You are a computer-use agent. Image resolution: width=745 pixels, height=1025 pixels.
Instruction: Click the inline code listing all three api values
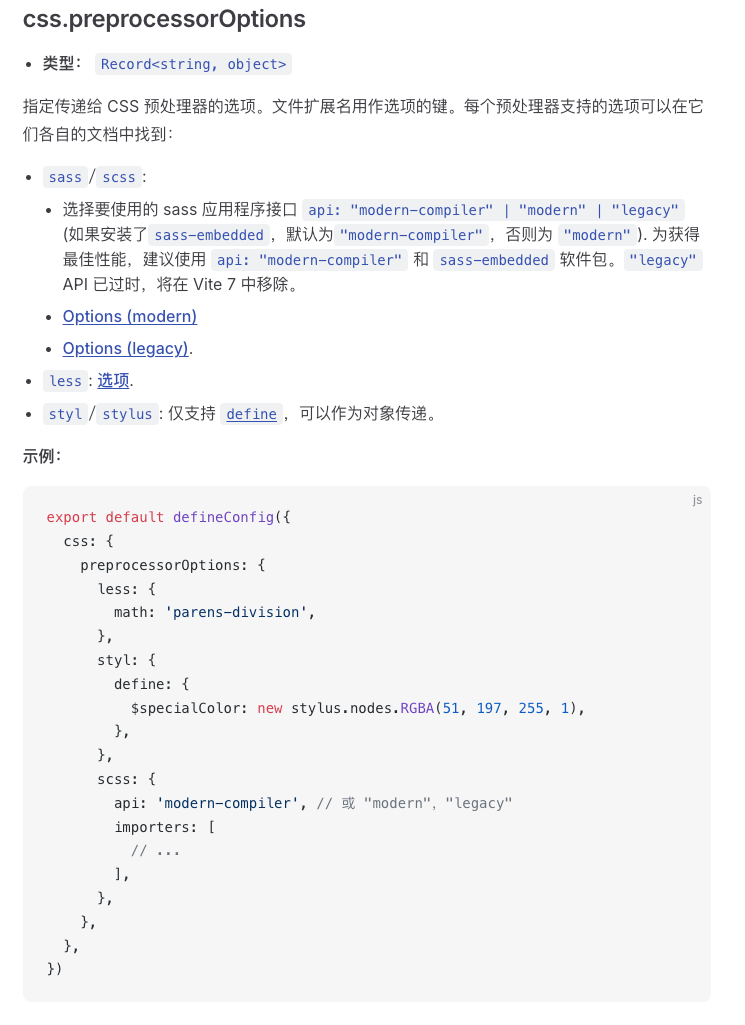494,210
